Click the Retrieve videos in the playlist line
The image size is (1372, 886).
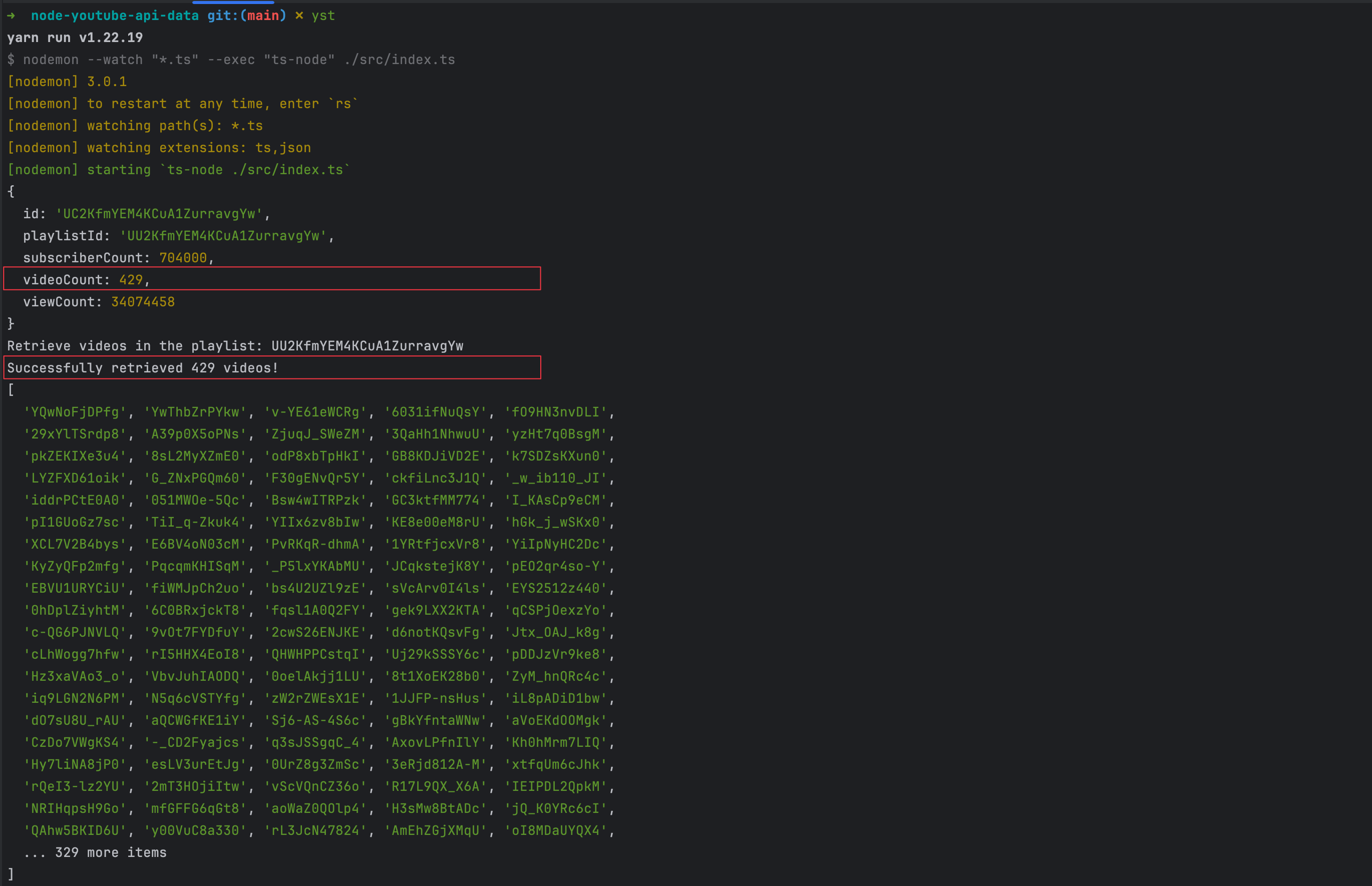236,346
